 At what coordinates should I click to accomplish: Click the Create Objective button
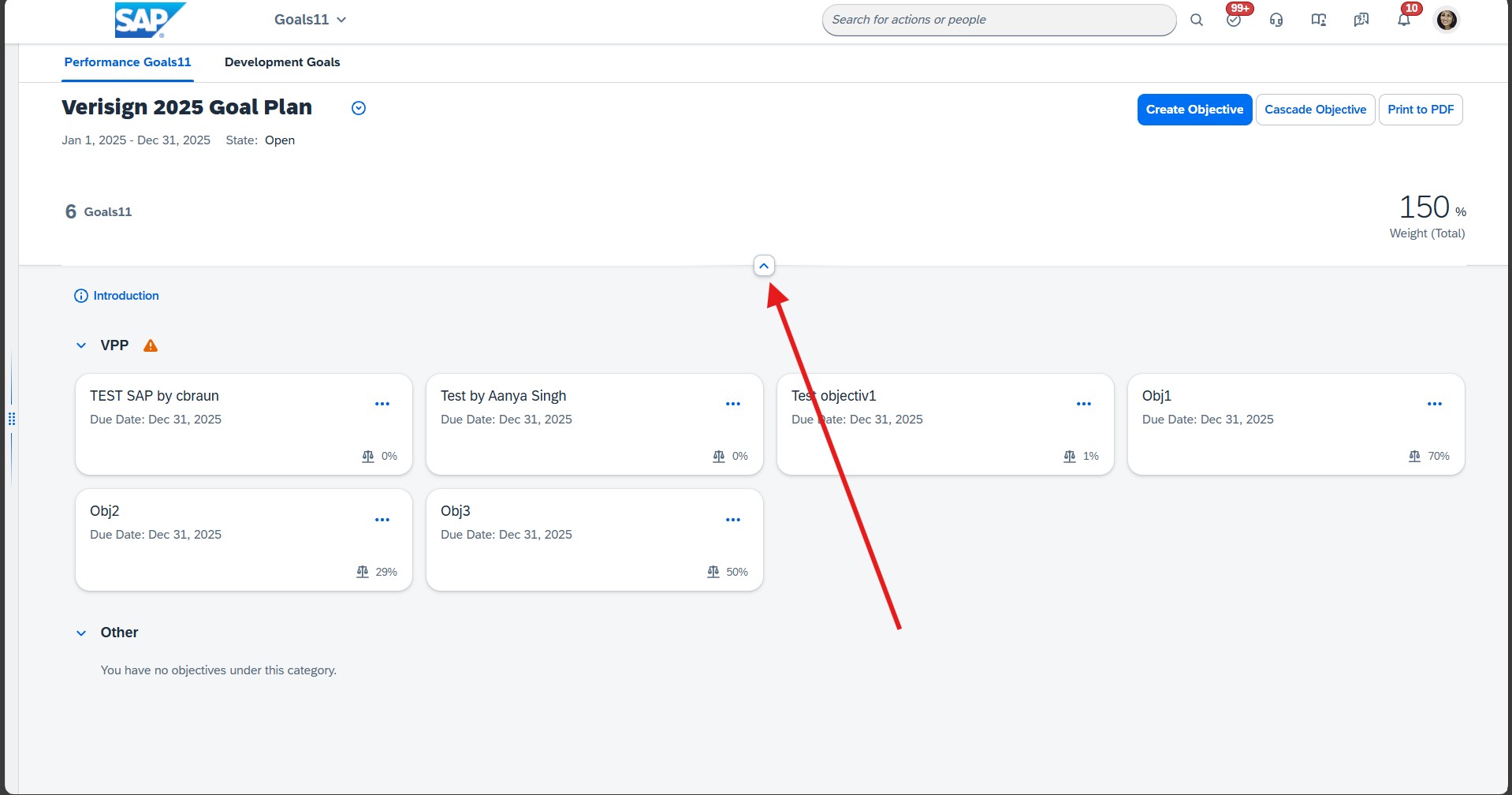(1194, 110)
